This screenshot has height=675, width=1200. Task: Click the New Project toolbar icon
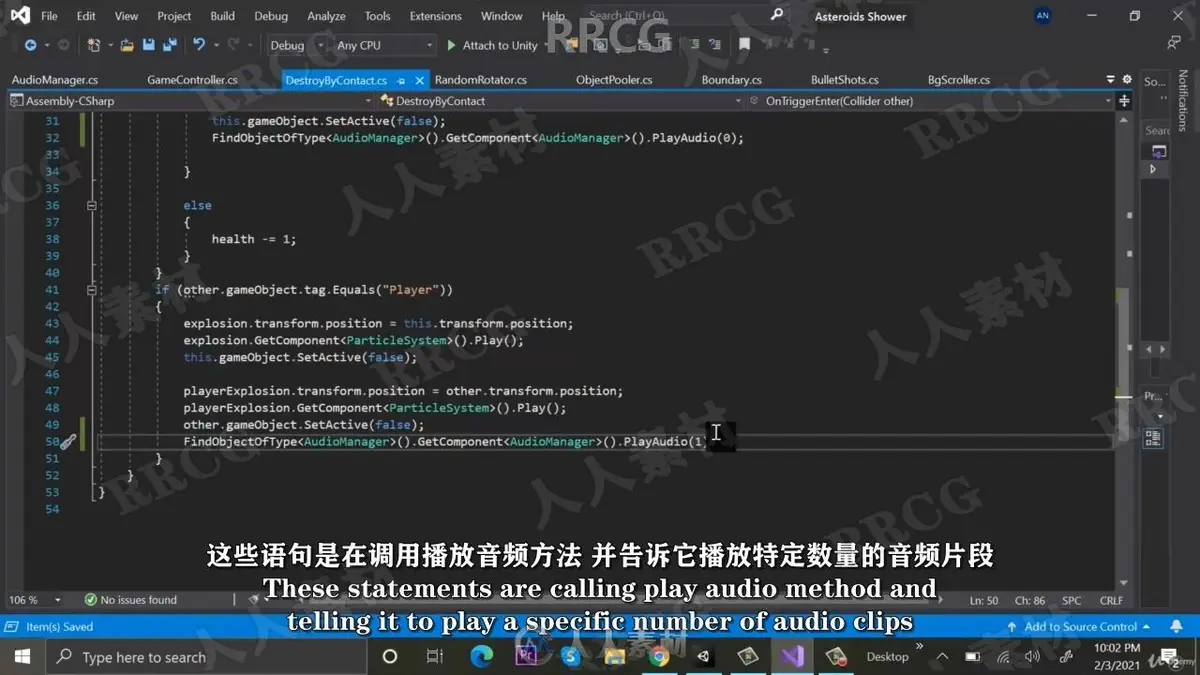(x=94, y=45)
